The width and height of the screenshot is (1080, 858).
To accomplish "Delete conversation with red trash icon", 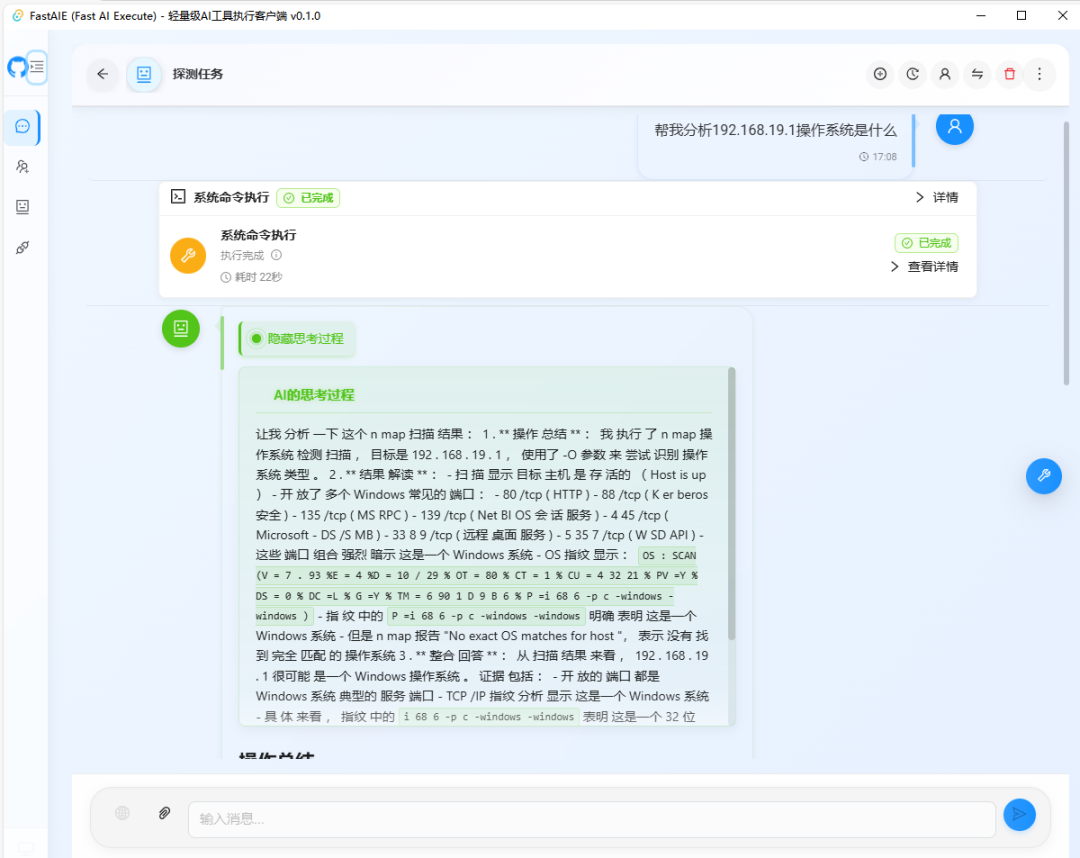I will [1010, 74].
